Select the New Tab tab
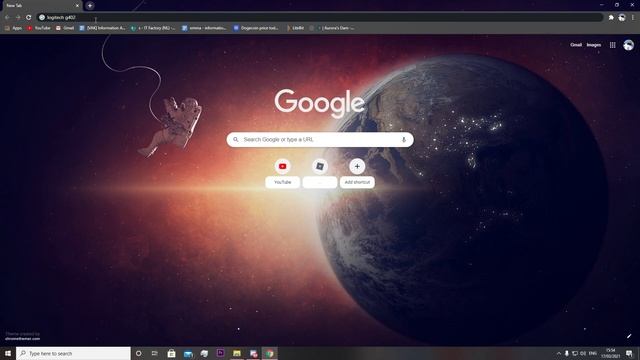Image resolution: width=640 pixels, height=360 pixels. pyautogui.click(x=41, y=6)
